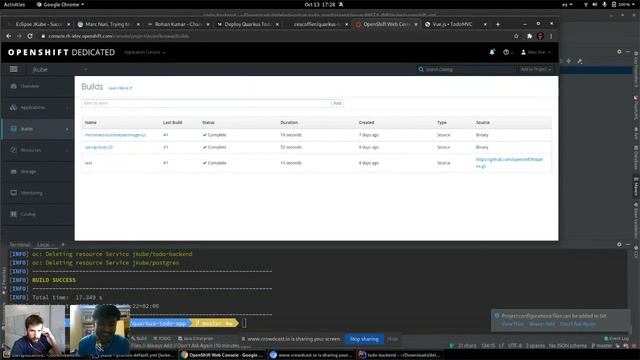Click the Resources sidebar icon
This screenshot has height=360, width=640.
click(x=13, y=150)
